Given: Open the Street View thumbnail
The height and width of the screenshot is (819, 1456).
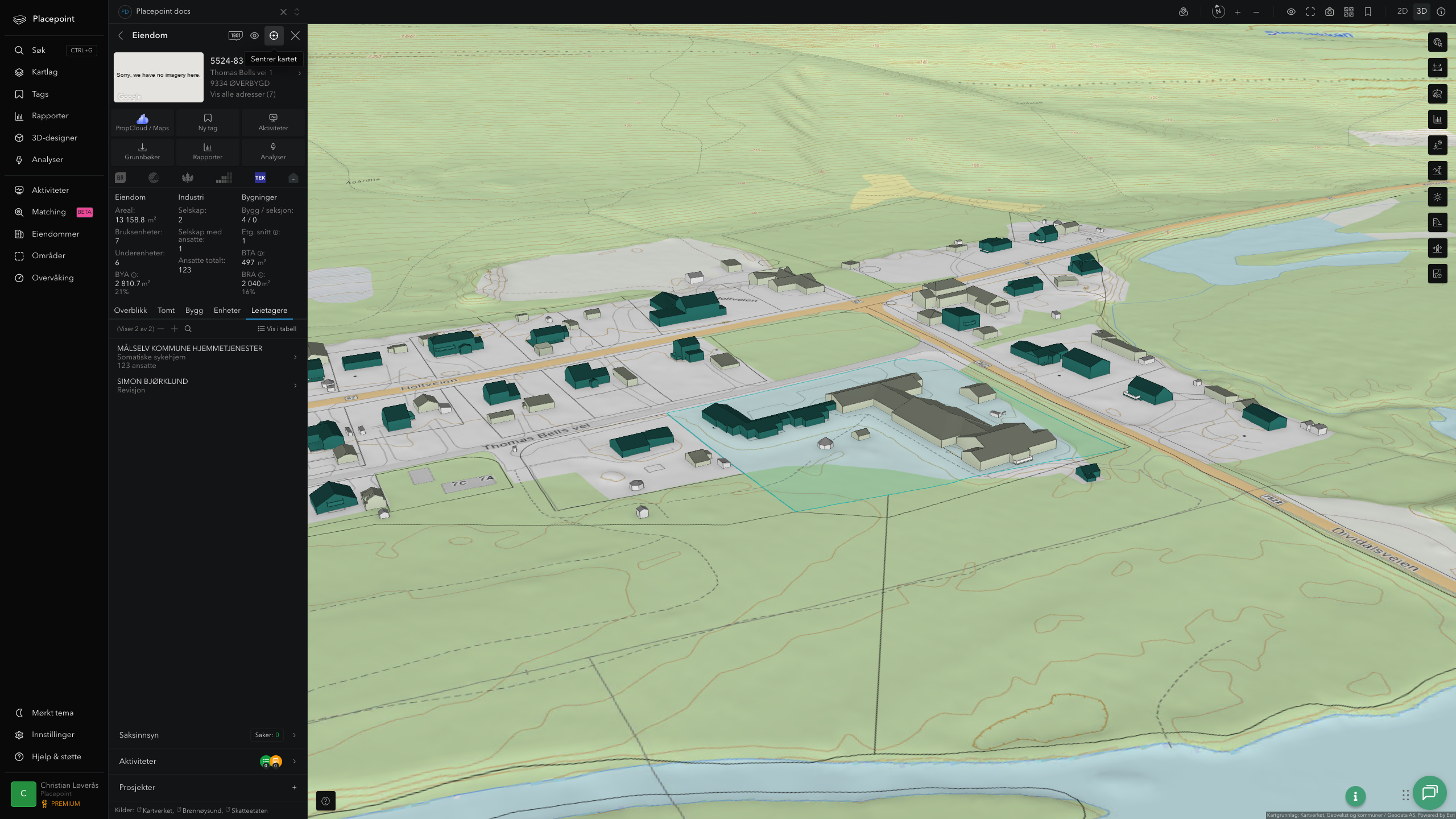Looking at the screenshot, I should click(x=159, y=77).
